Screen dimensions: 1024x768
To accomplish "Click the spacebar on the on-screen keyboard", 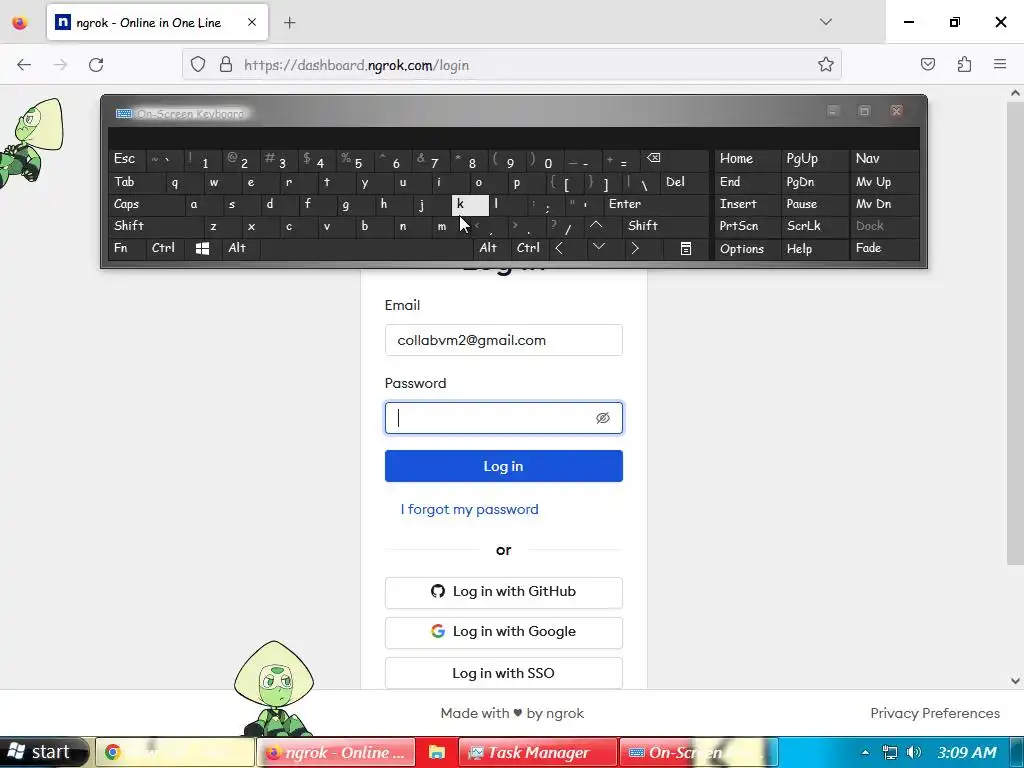I will tap(366, 249).
